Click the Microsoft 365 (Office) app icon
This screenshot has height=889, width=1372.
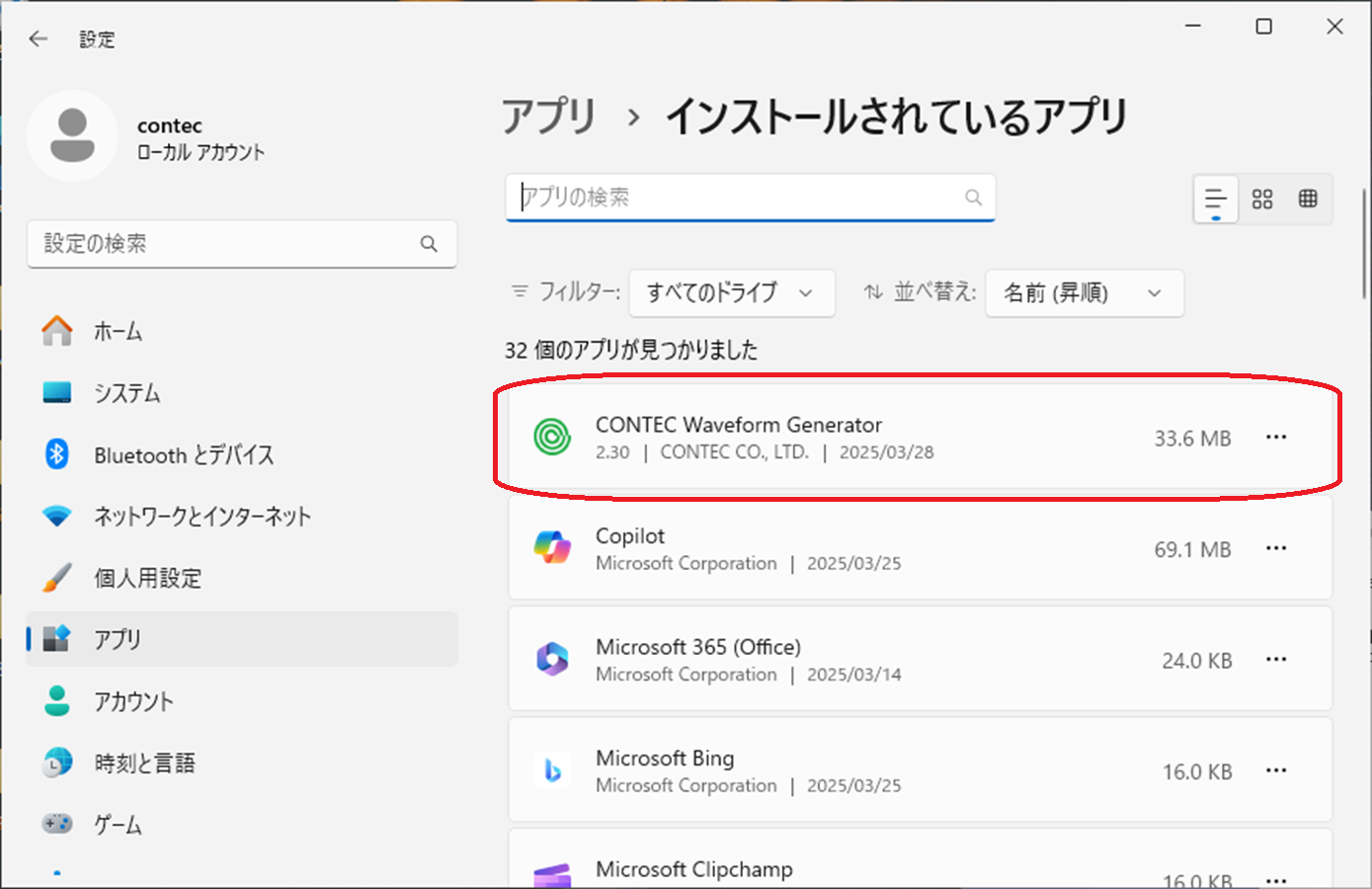pos(552,659)
